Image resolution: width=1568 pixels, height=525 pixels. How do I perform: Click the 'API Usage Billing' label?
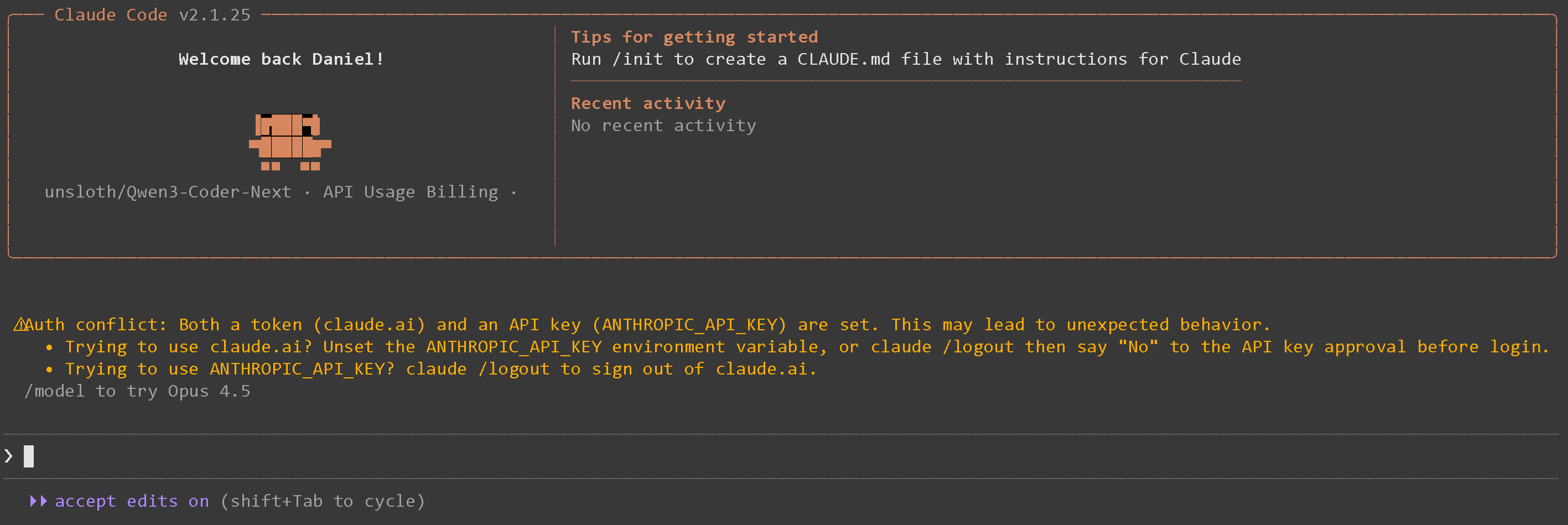click(x=411, y=192)
